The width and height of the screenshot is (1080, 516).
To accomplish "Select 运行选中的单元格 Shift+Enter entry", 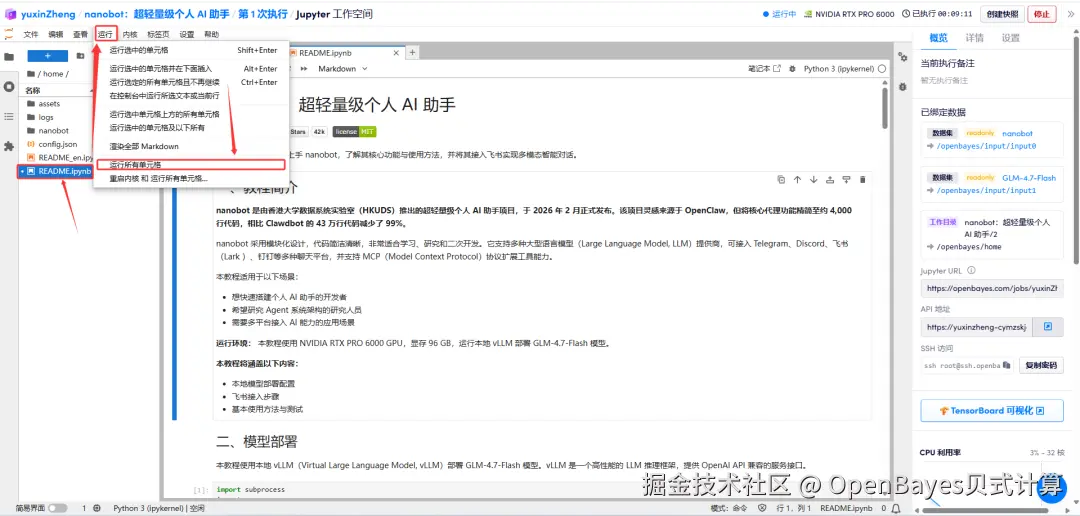I will coord(190,50).
